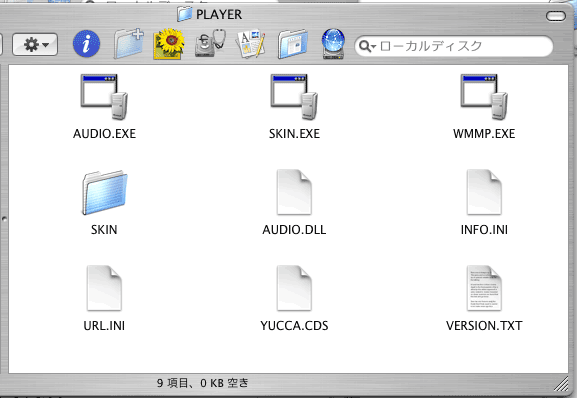
Task: Create a new folder with the folder-plus icon
Action: [x=128, y=44]
